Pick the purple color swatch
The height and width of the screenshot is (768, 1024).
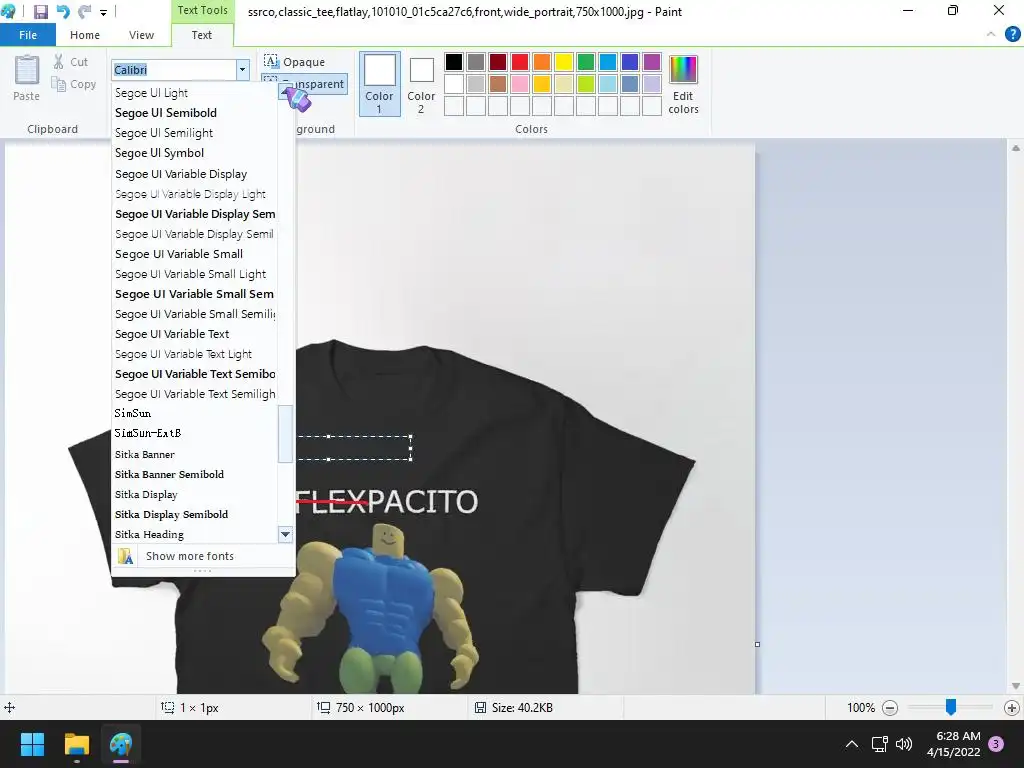652,62
